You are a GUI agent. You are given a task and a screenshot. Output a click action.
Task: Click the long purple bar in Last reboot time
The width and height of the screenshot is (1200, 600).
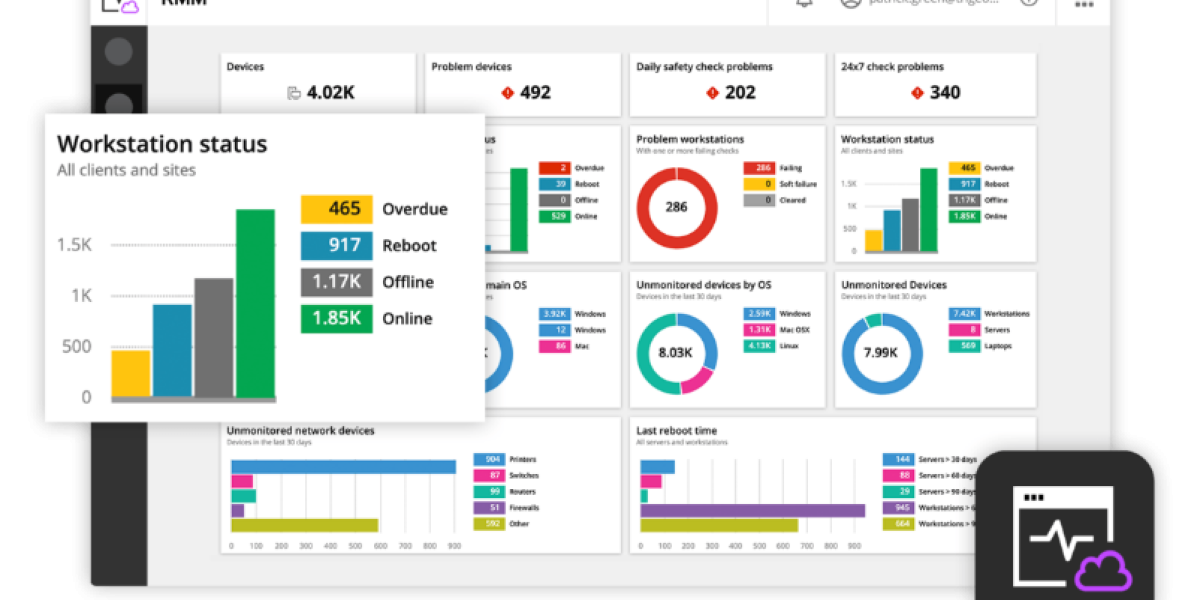(753, 511)
